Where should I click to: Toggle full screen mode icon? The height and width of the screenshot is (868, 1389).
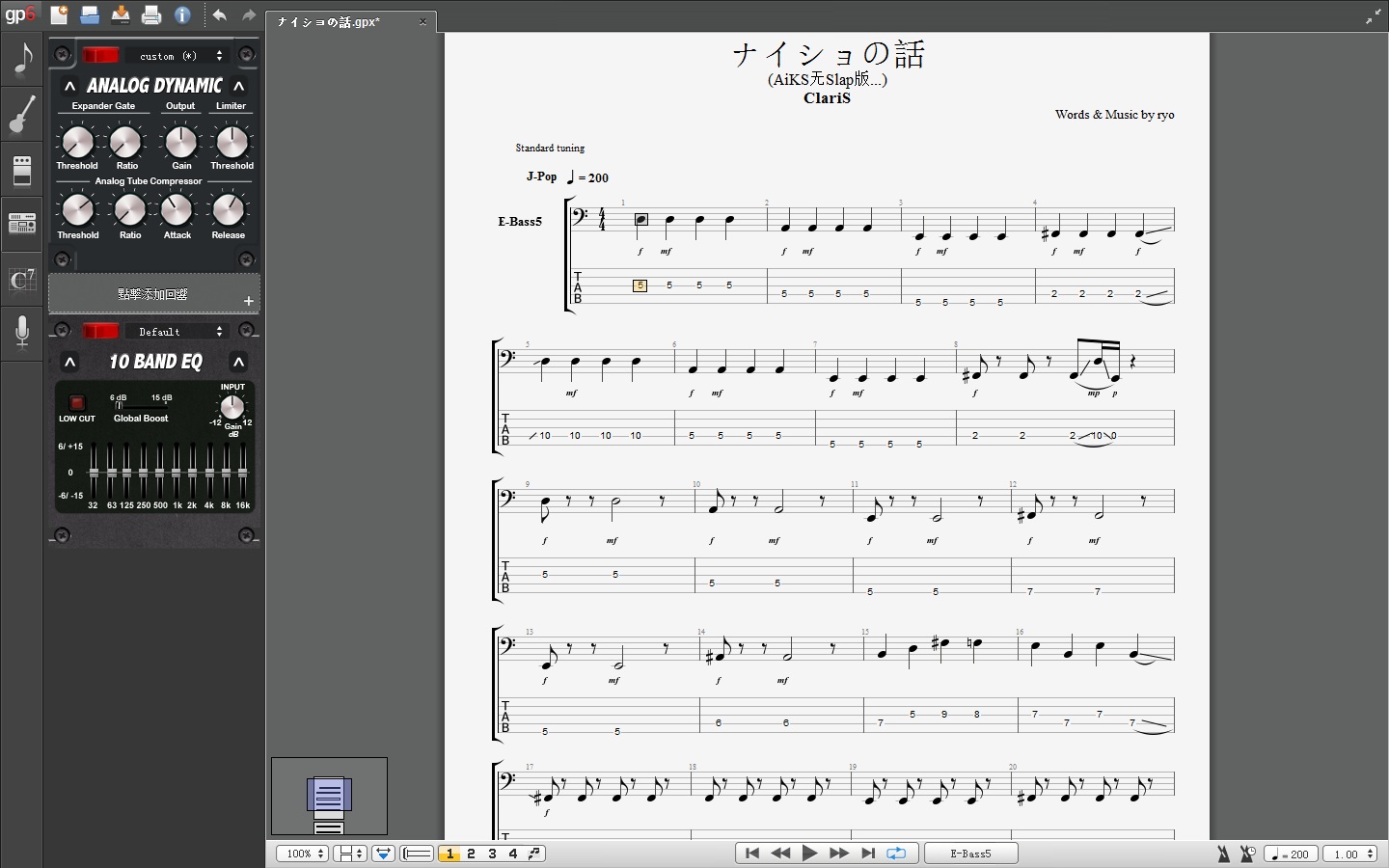pos(1373,17)
